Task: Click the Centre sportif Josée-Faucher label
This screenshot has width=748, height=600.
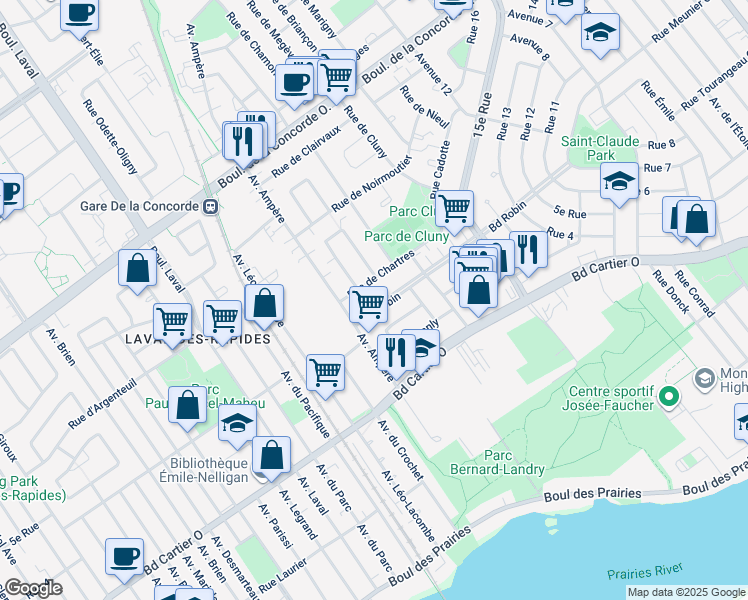Action: pos(608,398)
